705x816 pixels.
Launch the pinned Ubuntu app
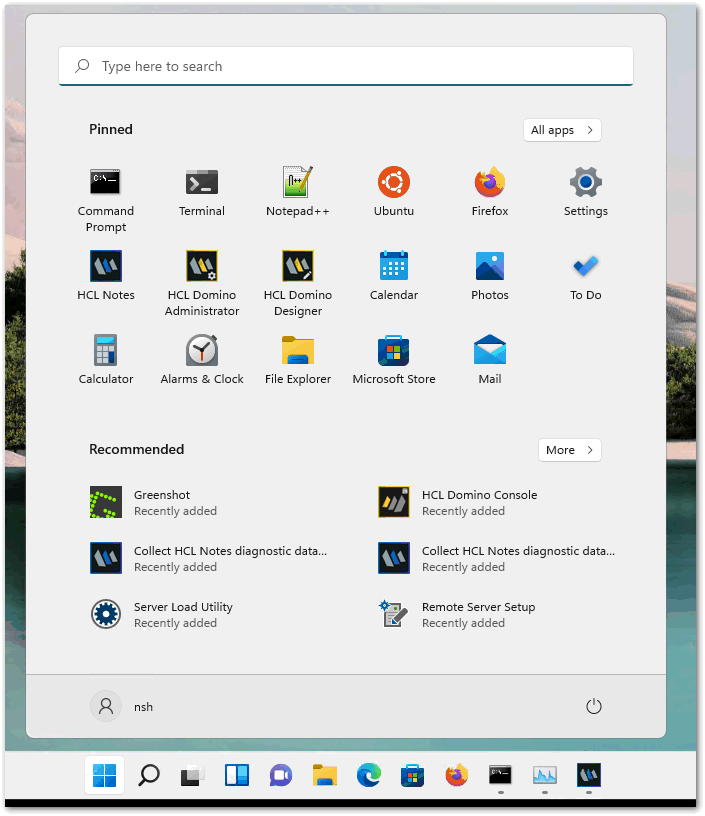point(394,192)
